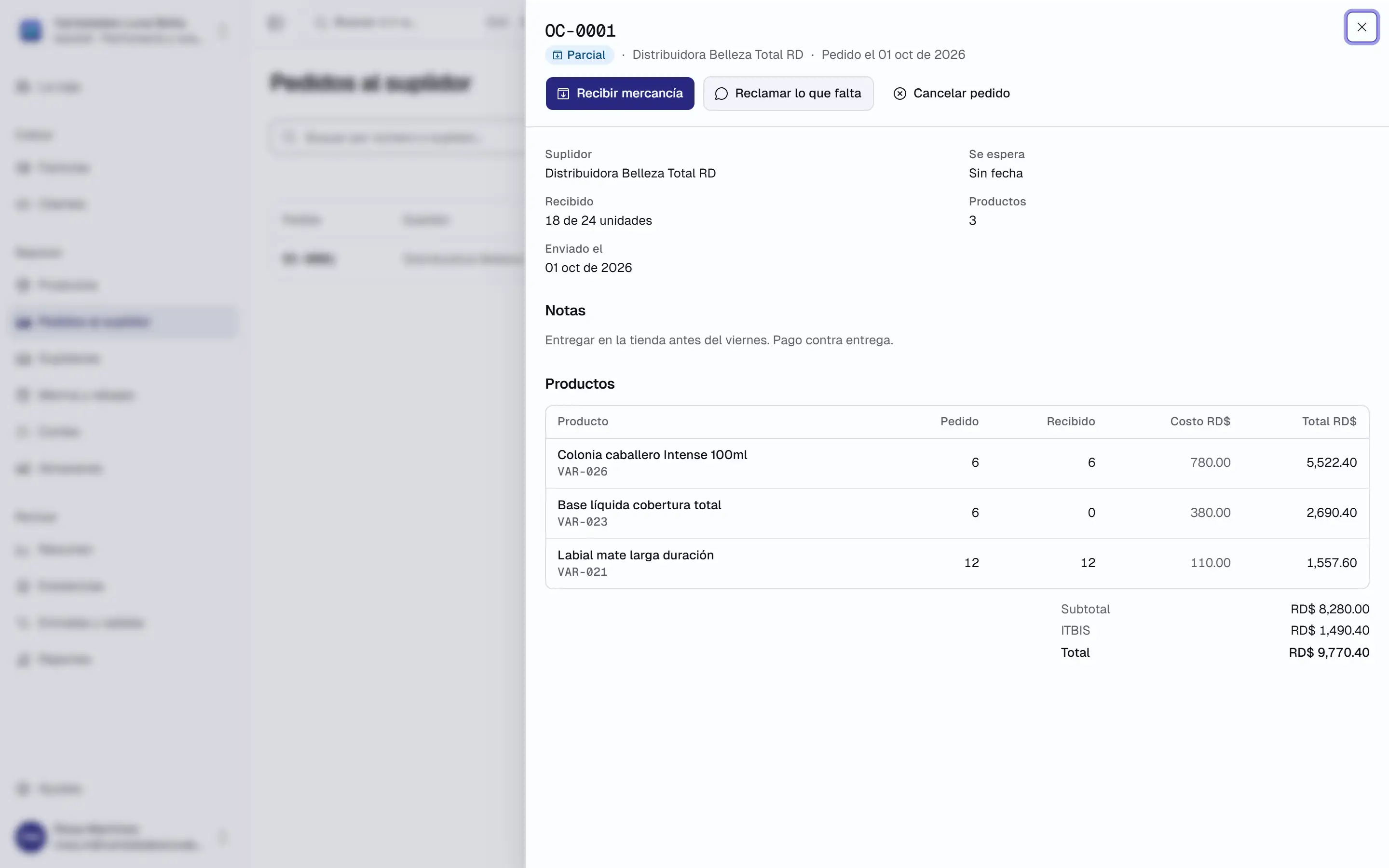Click the 01 oct de 2026 sent date
The image size is (1389, 868).
click(588, 268)
